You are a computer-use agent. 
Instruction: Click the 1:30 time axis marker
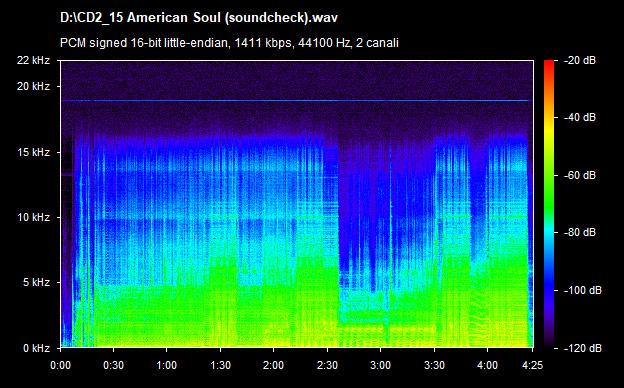tap(220, 365)
